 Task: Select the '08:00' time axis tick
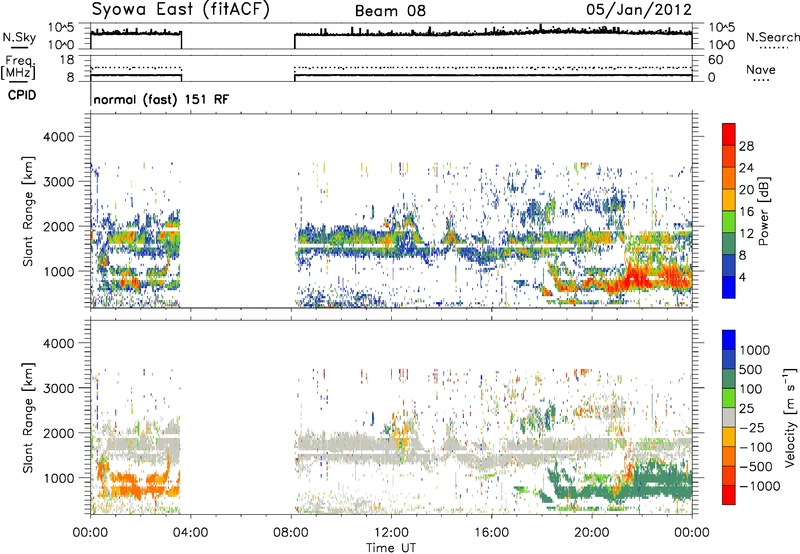[x=290, y=533]
